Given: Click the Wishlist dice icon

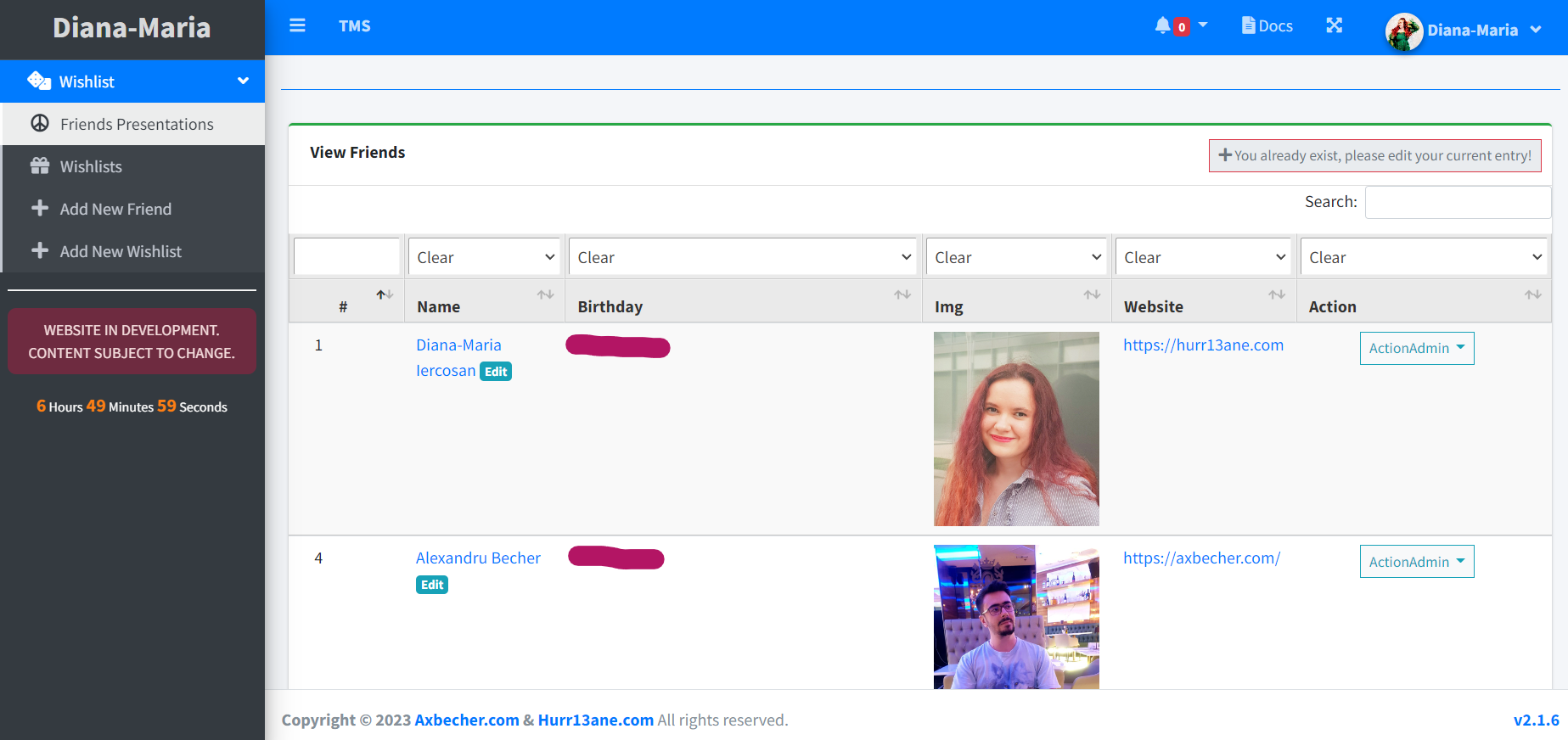Looking at the screenshot, I should click(39, 81).
